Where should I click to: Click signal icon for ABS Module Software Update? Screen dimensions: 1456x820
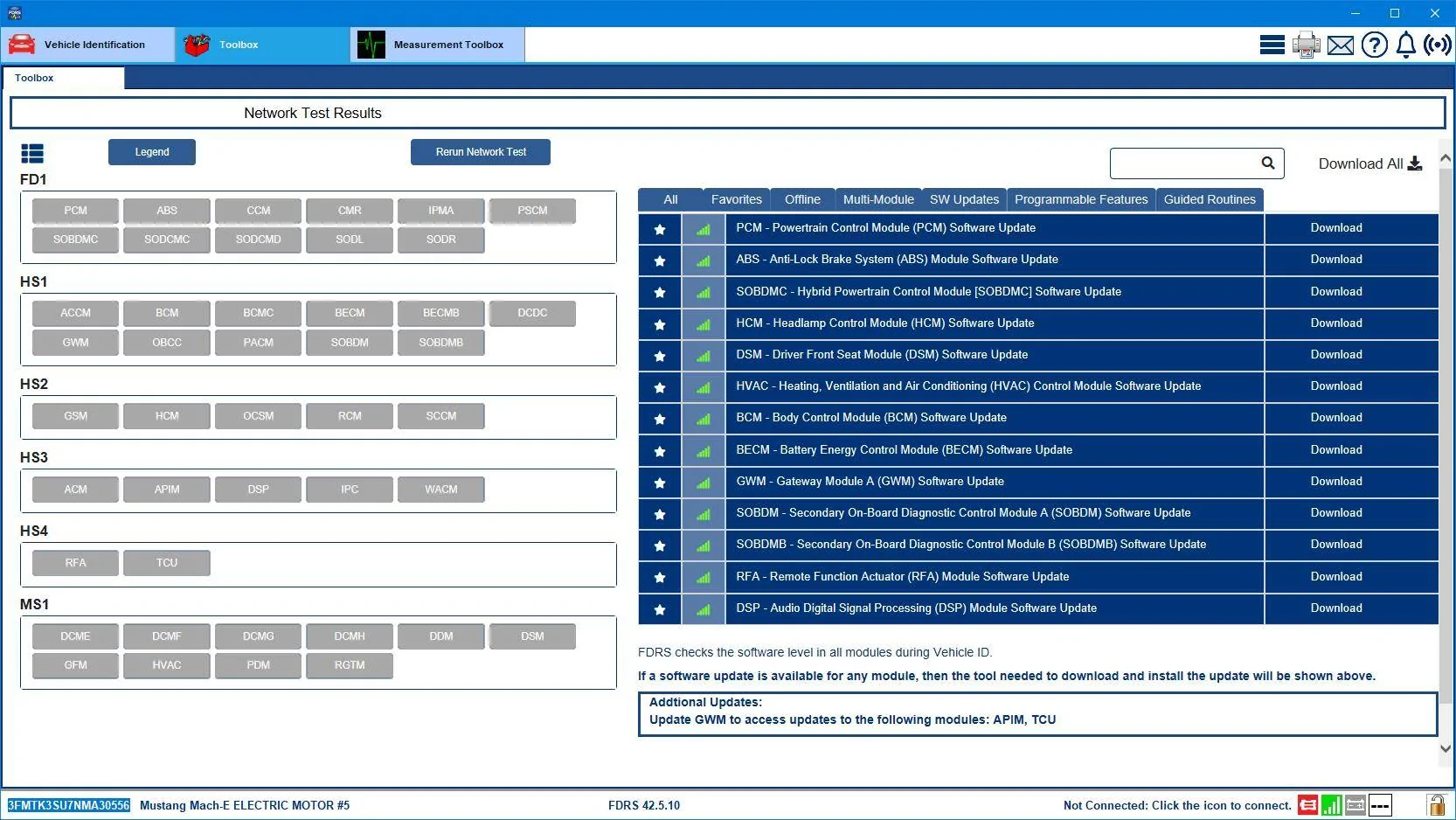704,261
